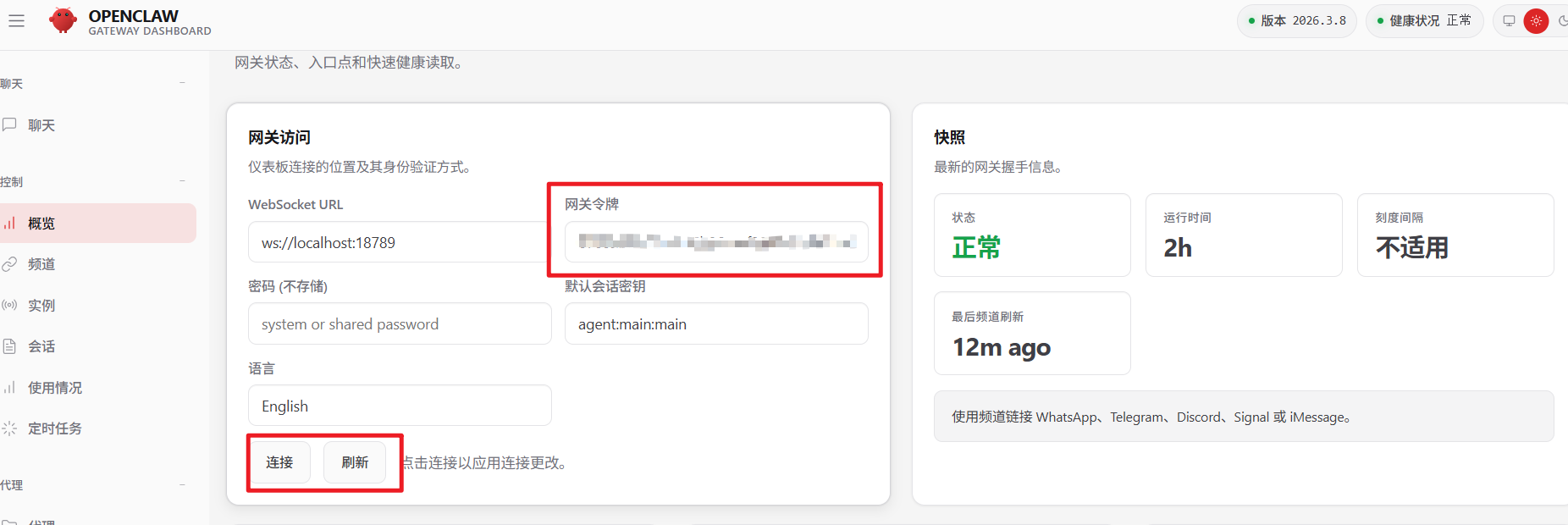Image resolution: width=1568 pixels, height=525 pixels.
Task: Switch to dark theme moon icon
Action: [x=1562, y=21]
